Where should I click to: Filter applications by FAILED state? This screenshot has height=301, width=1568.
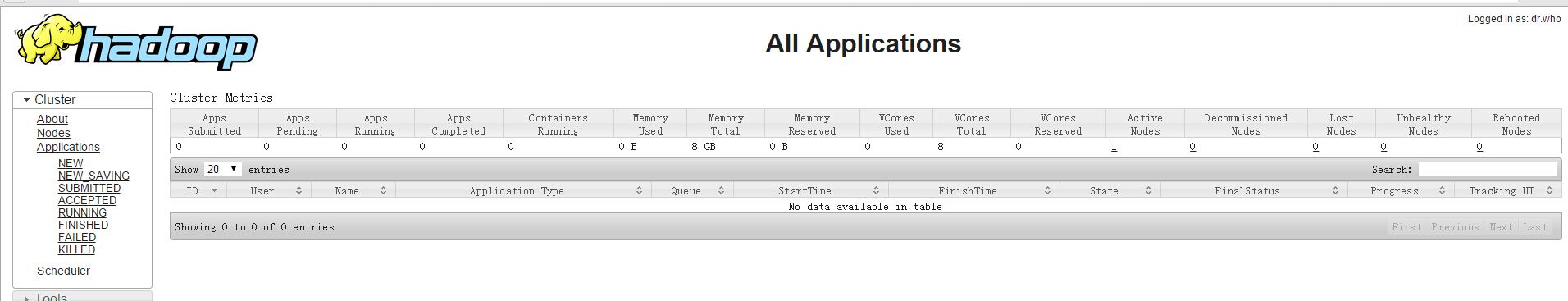(x=77, y=237)
